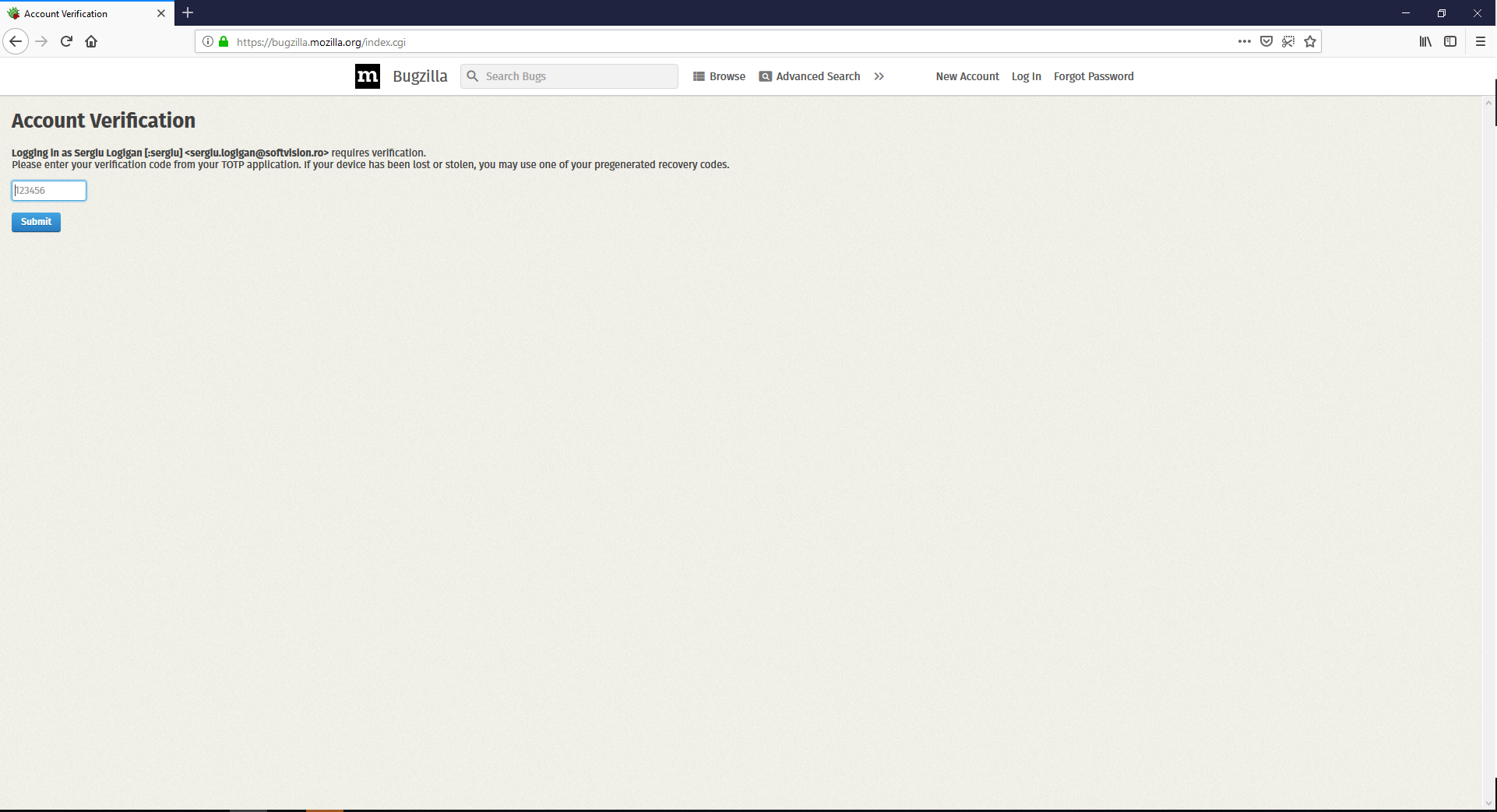Viewport: 1497px width, 812px height.
Task: Click inside the verification code field
Action: [48, 190]
